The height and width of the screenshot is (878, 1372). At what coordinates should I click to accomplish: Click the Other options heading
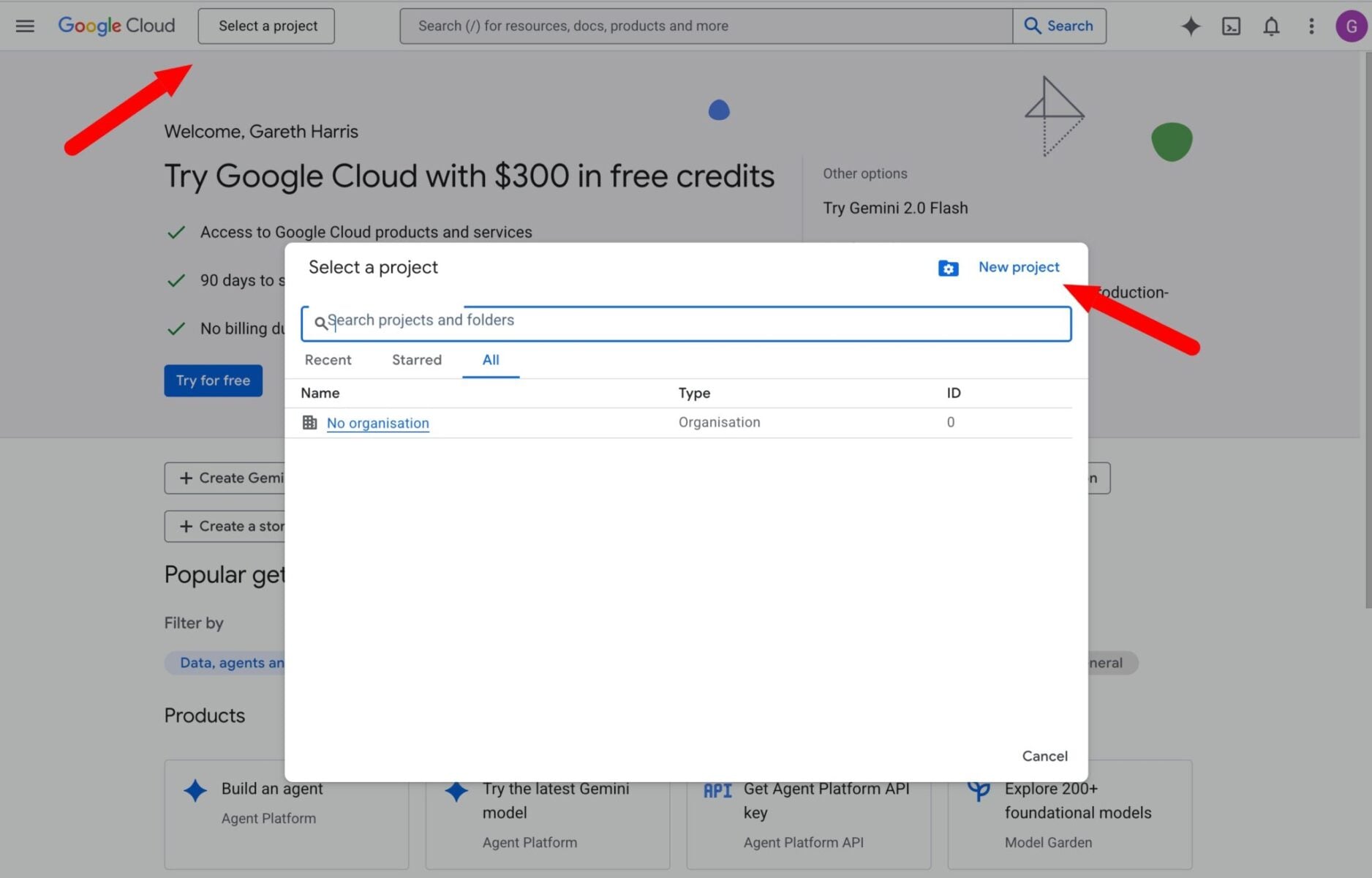coord(864,173)
